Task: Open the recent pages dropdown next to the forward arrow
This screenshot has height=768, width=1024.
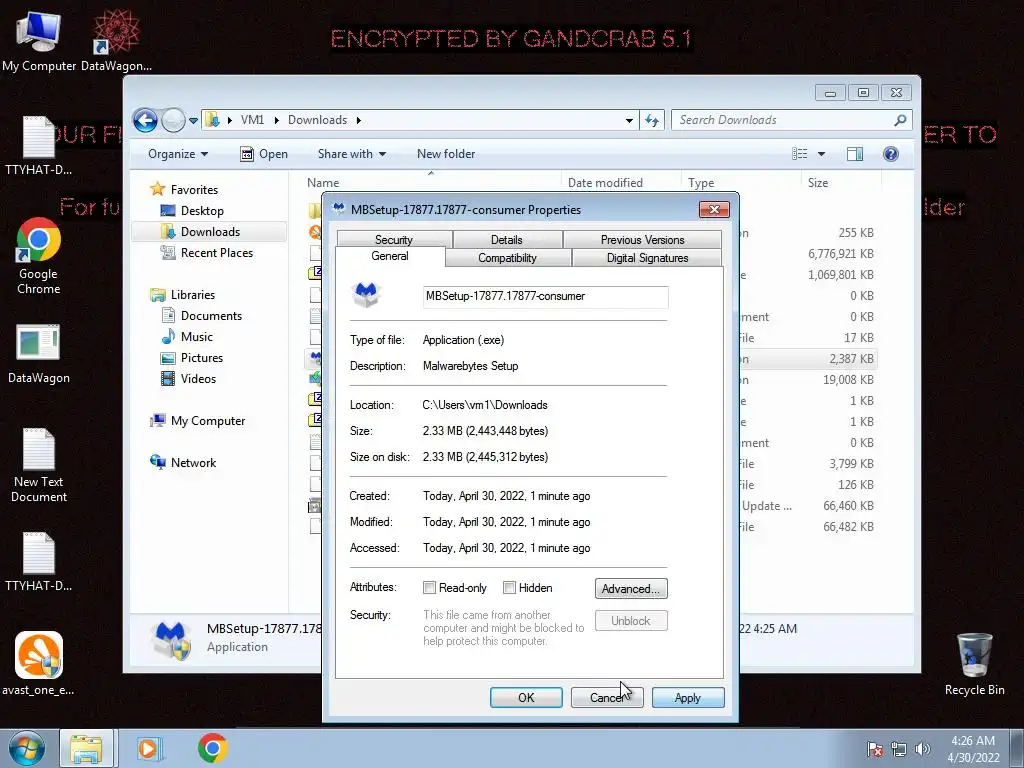Action: (193, 120)
